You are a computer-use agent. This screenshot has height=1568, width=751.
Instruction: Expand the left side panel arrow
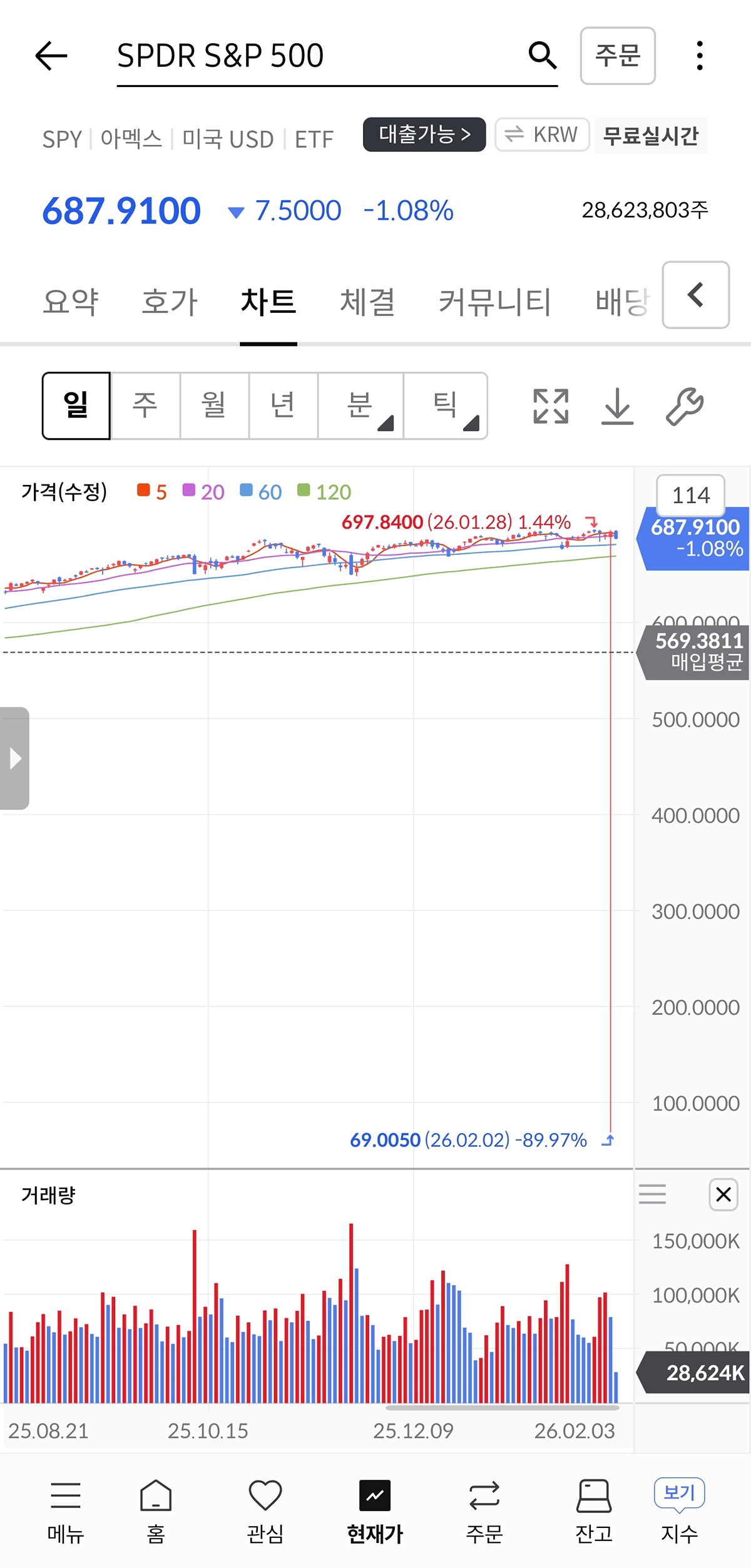(15, 758)
